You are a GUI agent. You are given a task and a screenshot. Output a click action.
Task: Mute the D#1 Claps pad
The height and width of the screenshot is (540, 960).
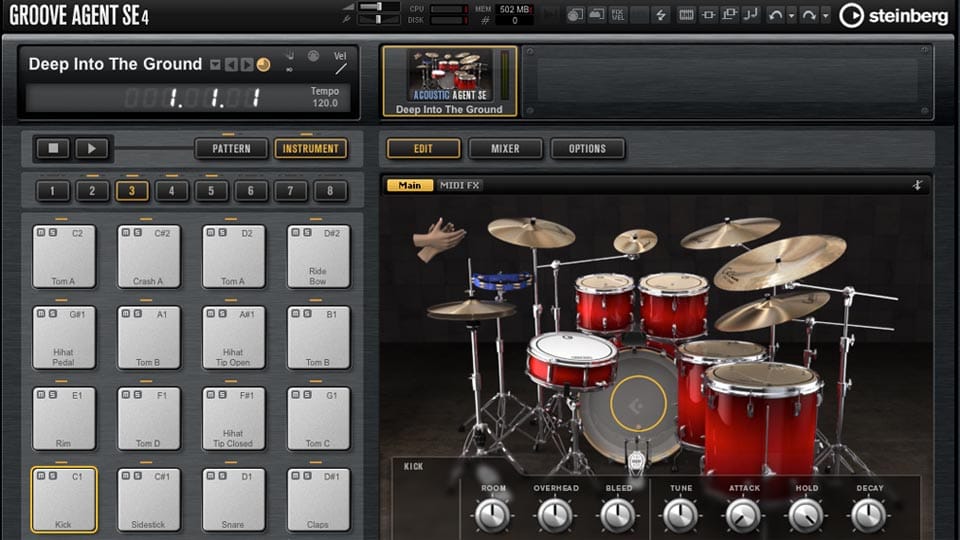(x=296, y=476)
